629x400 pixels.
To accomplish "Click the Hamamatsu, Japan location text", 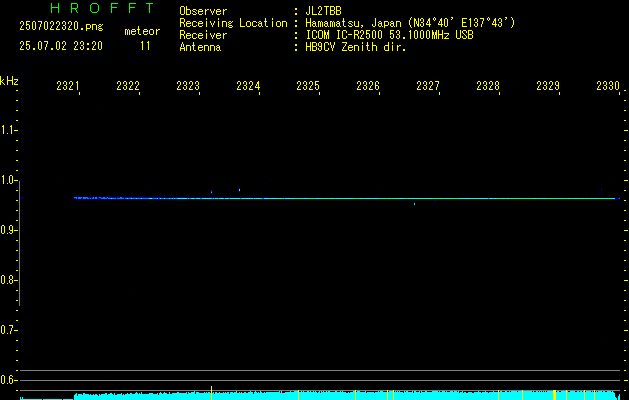I will pyautogui.click(x=410, y=23).
